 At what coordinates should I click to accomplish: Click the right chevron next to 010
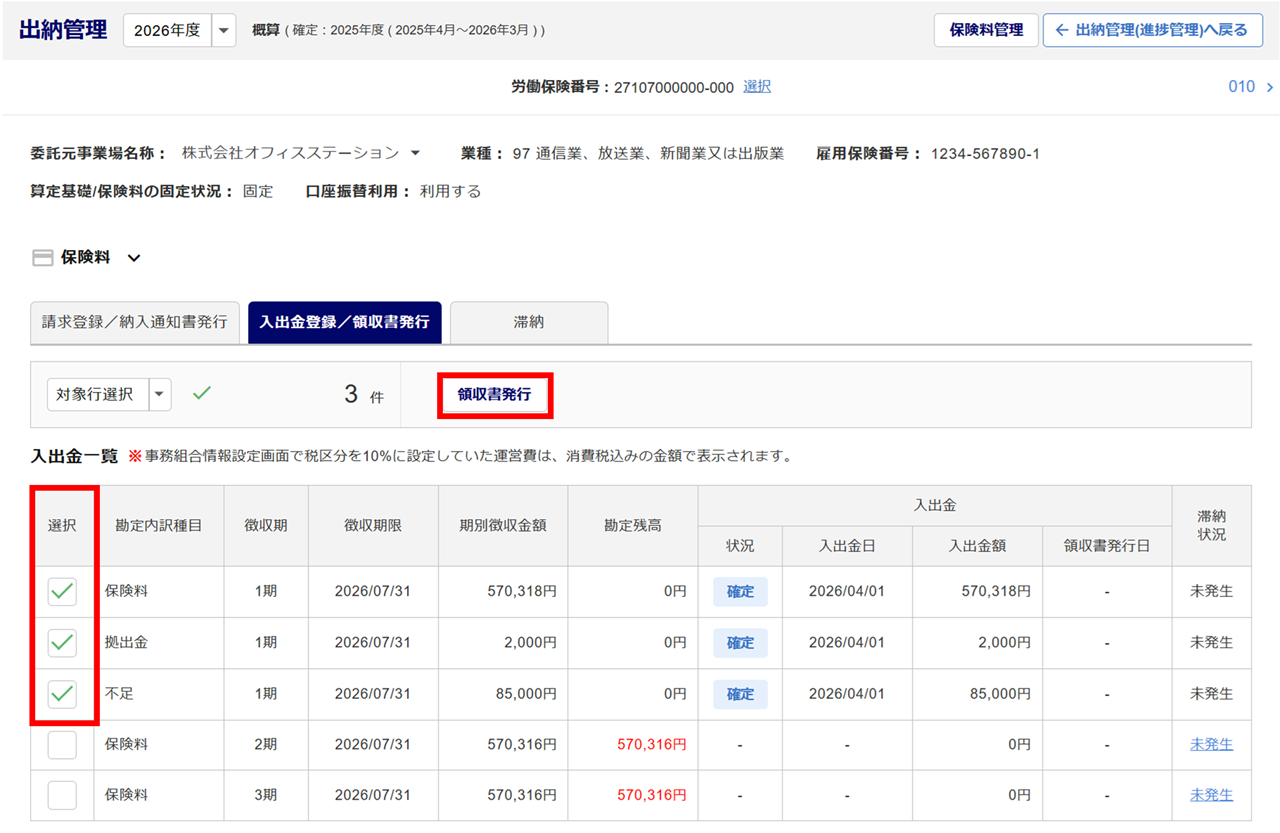tap(1269, 87)
